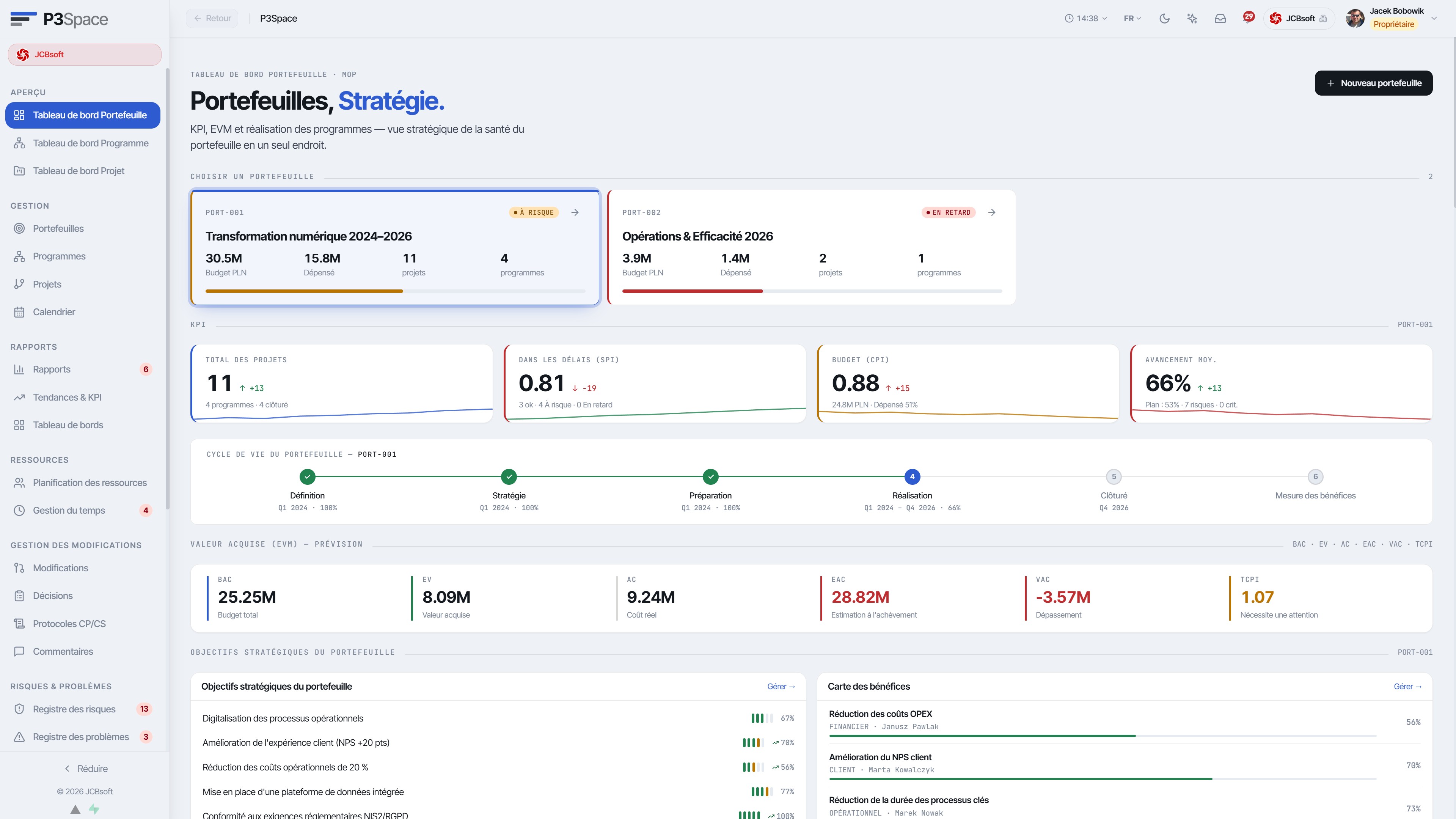Click the Registre des risques shield icon

[19, 709]
